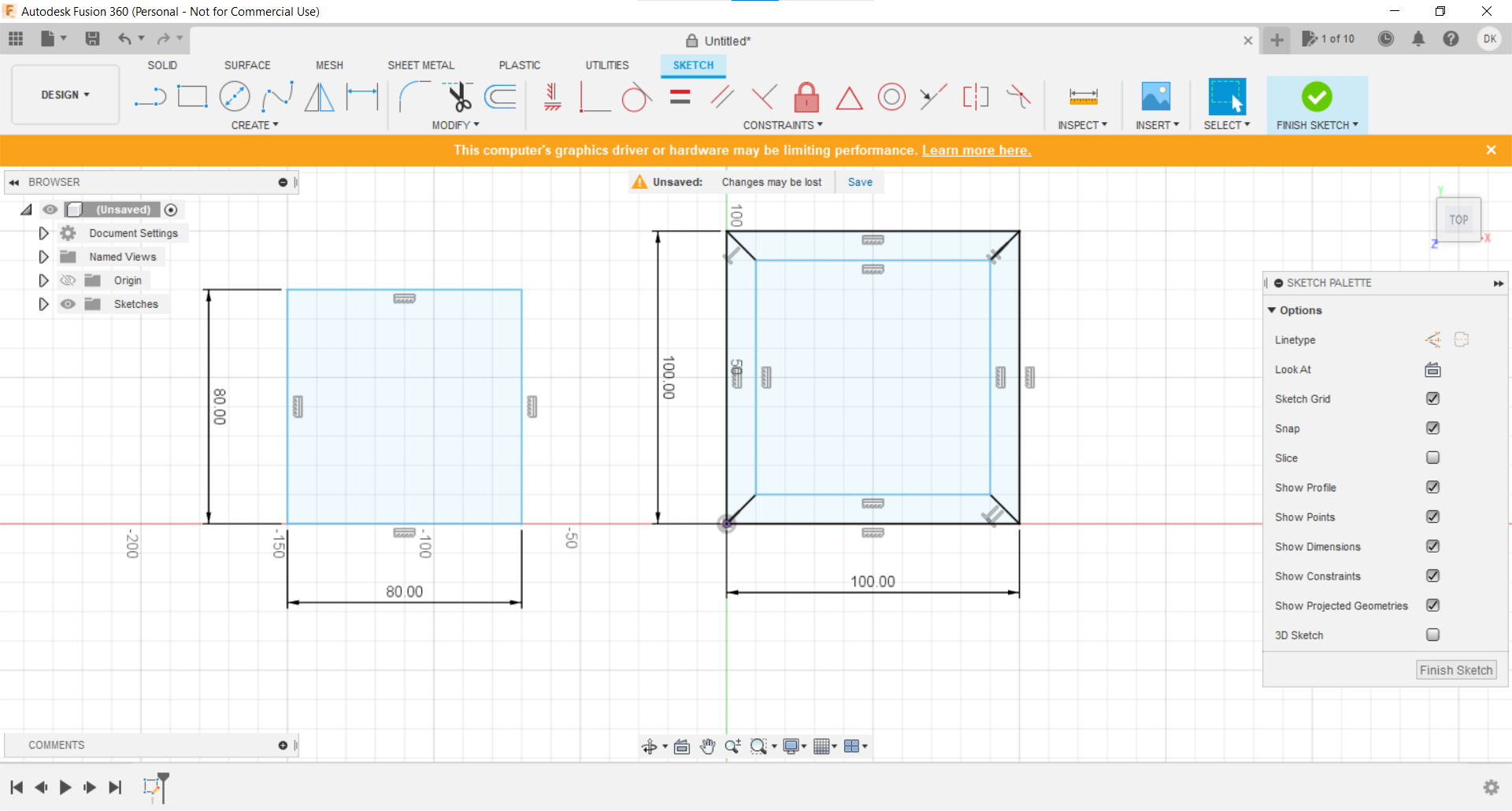Dismiss the orange performance warning banner
Screen dimensions: 1512x811
pyautogui.click(x=1491, y=150)
